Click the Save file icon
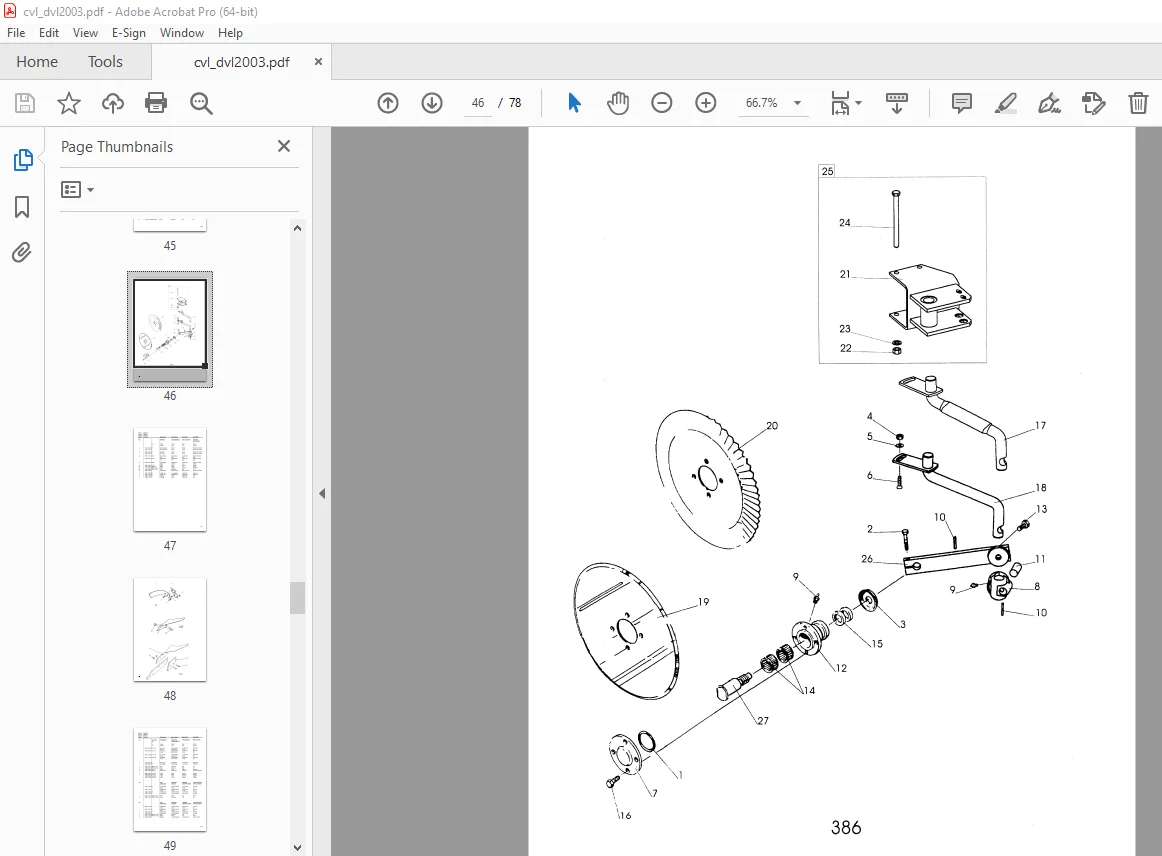 coord(24,103)
